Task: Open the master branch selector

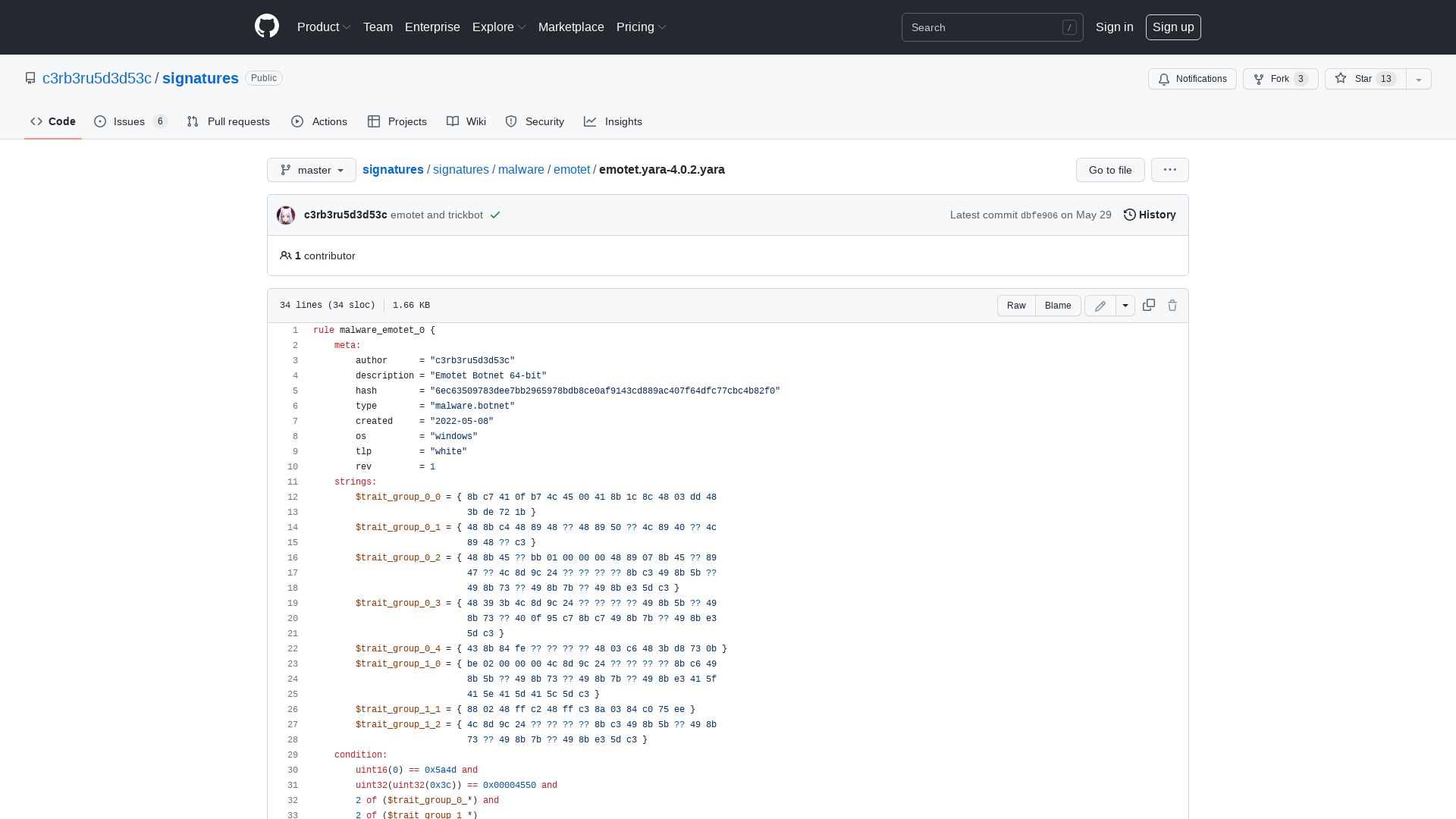Action: pos(311,170)
